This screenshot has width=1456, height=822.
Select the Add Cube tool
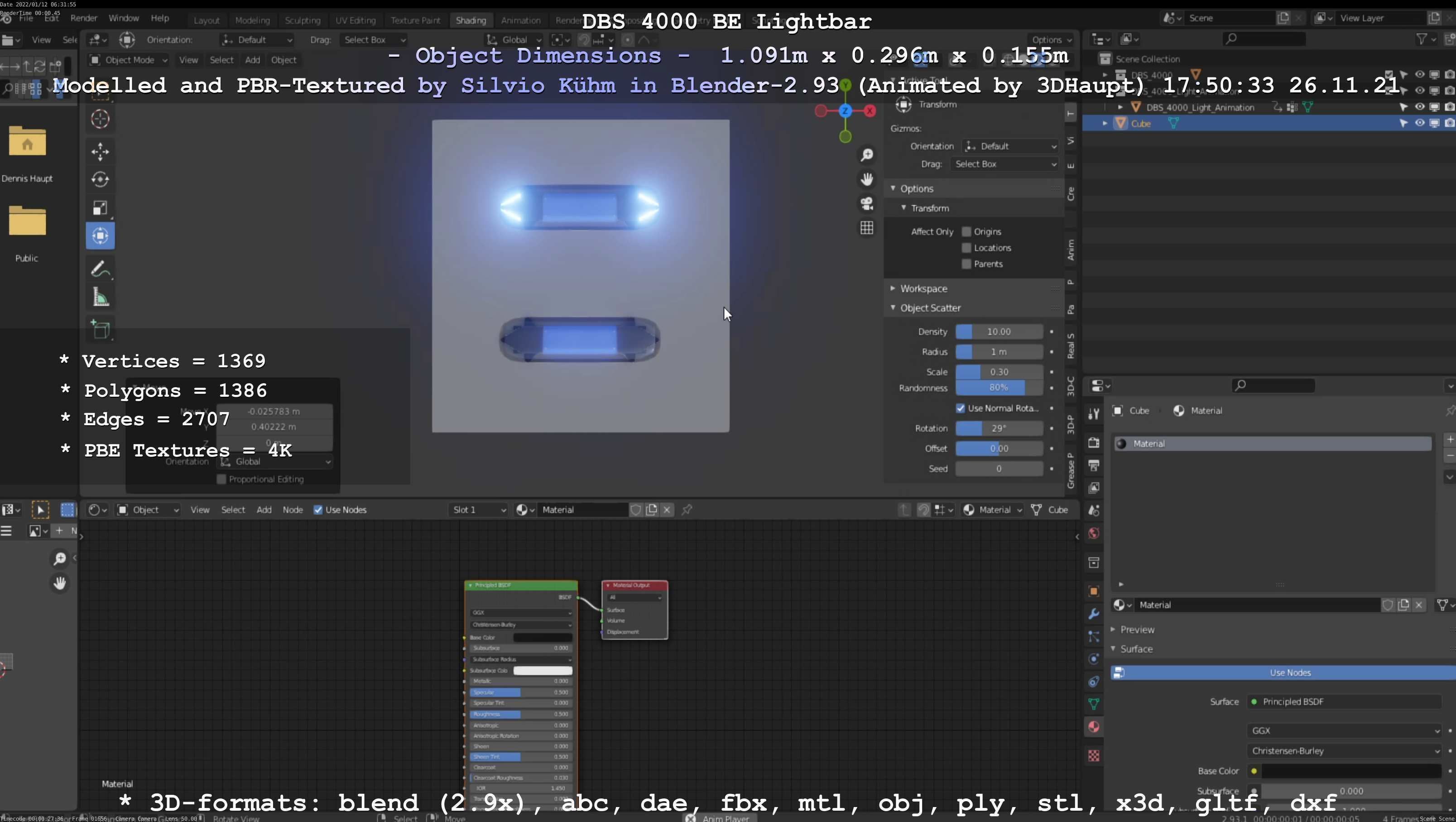(100, 330)
